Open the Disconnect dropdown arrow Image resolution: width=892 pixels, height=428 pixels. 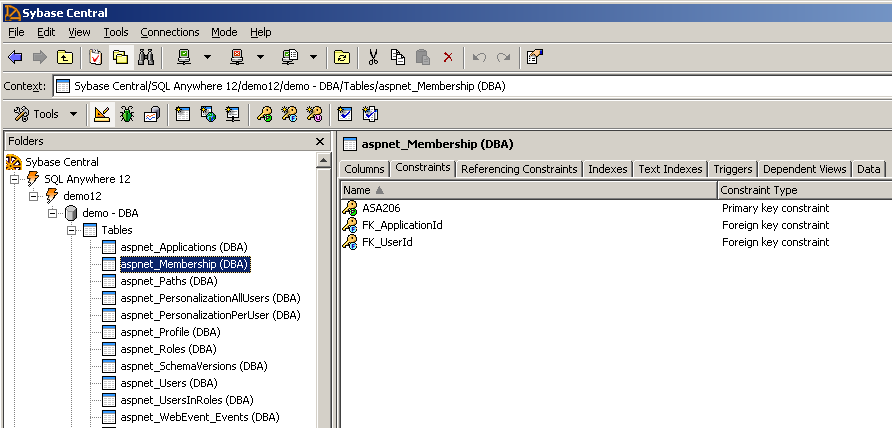261,57
